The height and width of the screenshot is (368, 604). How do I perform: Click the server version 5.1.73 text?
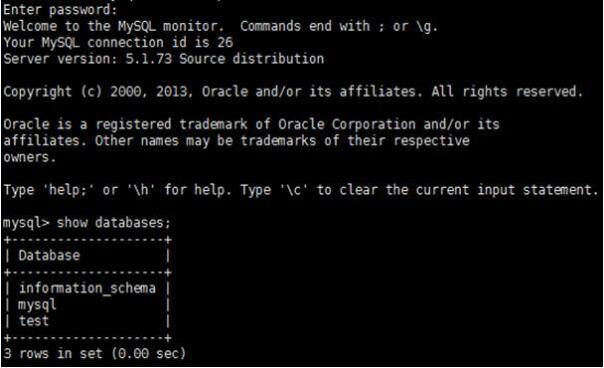click(x=148, y=59)
